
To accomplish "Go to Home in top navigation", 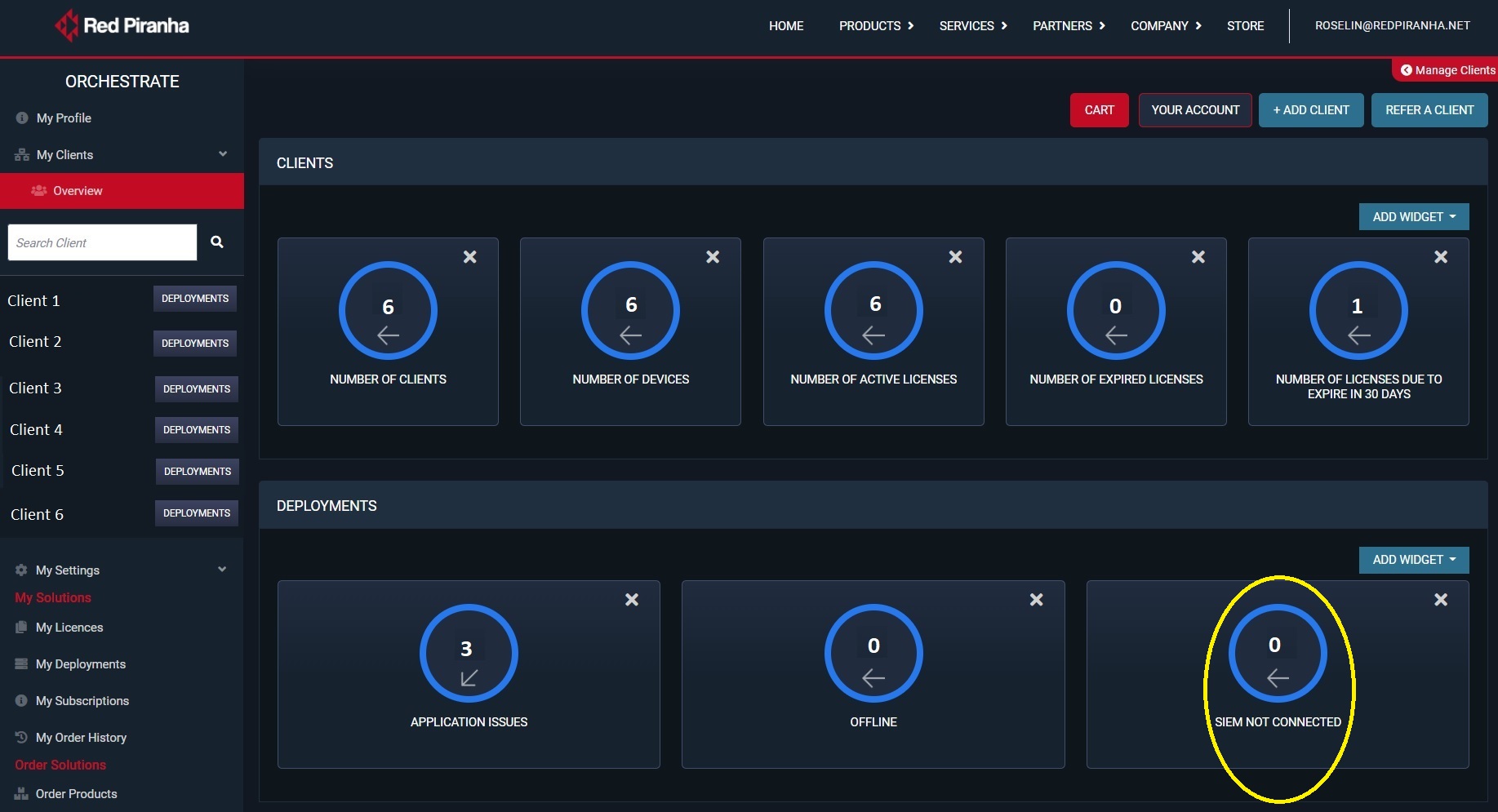I will [786, 26].
